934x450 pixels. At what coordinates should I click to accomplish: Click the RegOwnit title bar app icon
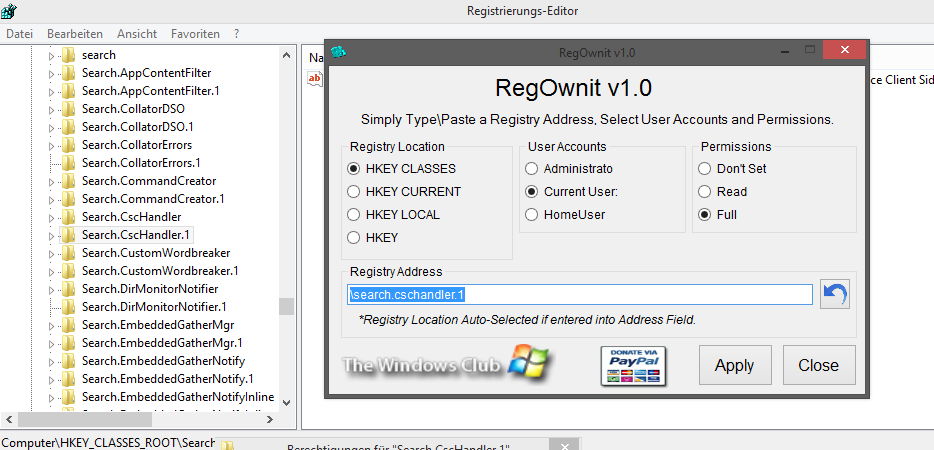[x=339, y=52]
